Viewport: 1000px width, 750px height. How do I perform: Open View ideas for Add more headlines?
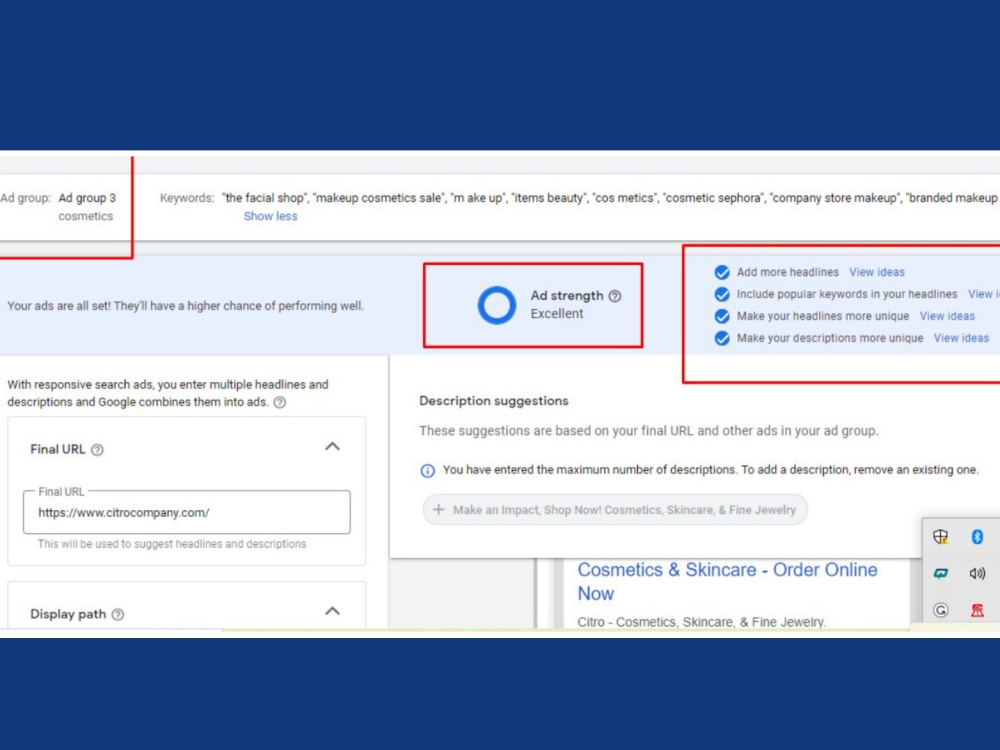tap(876, 272)
